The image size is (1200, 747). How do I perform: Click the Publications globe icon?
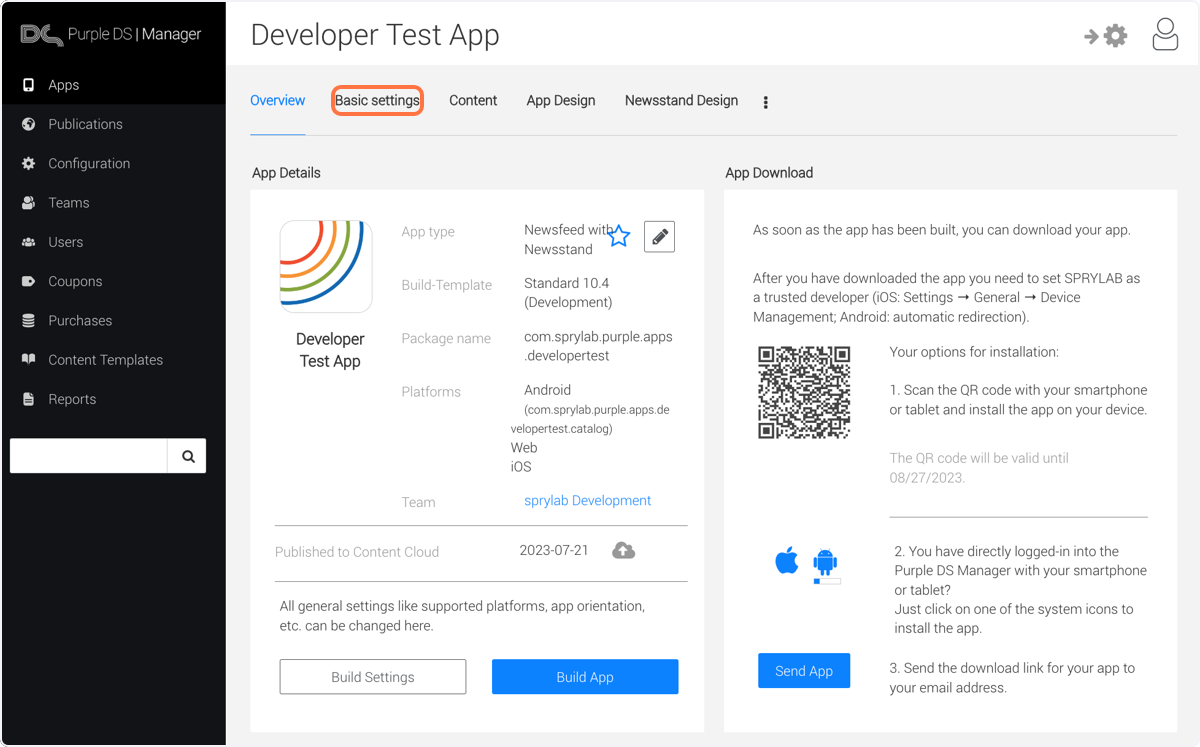point(29,124)
